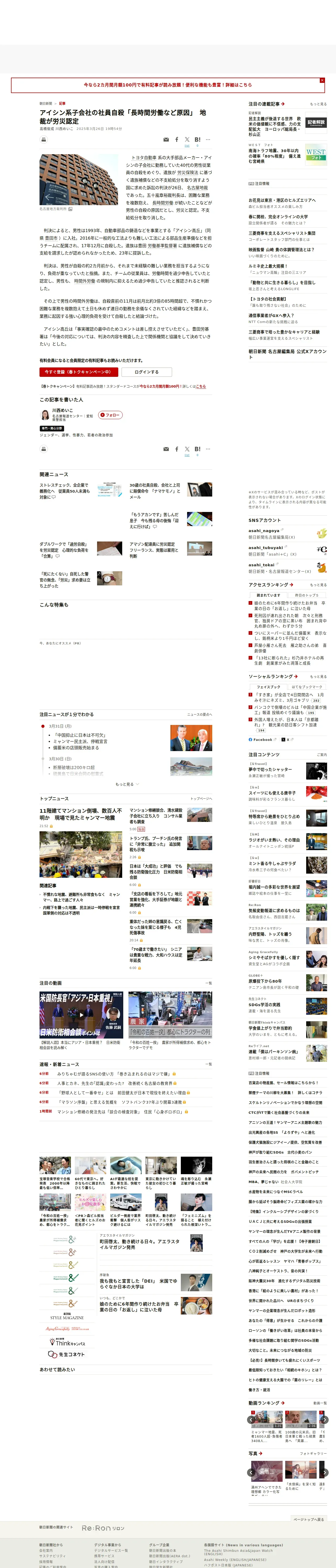
Task: Show previous item in 動画ランキング carousel
Action: pos(251,1420)
